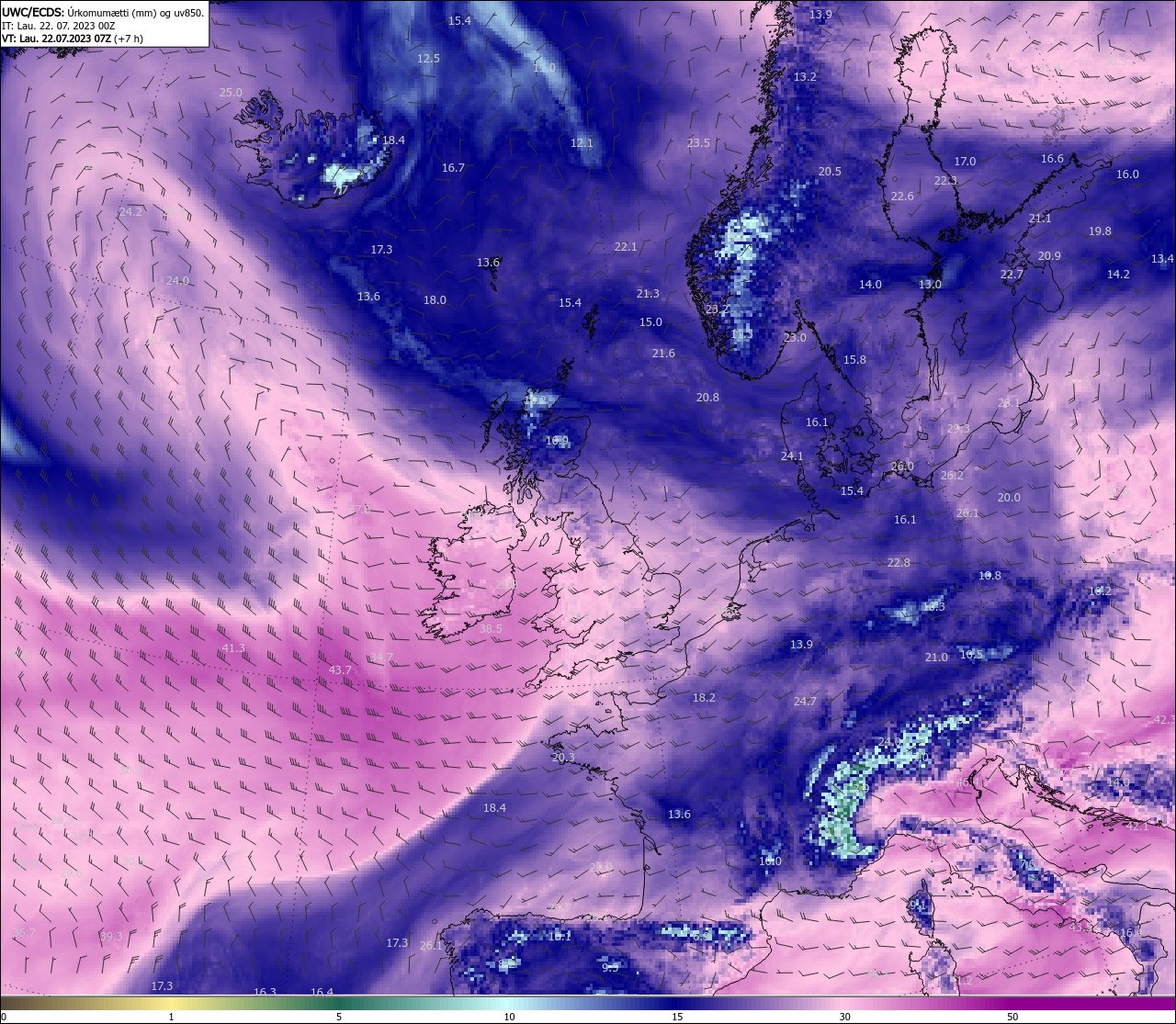Viewport: 1176px width, 1024px height.
Task: Click the 'VT: Lau. 22.07.2023 07Z (+7 h)' line
Action: 73,39
